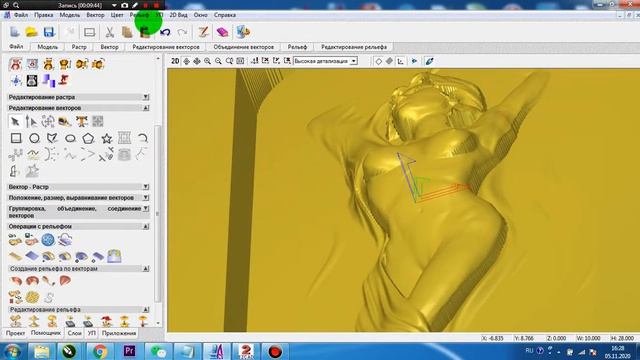The image size is (640, 360).
Task: Click the X: -6.835 status readout
Action: click(492, 338)
